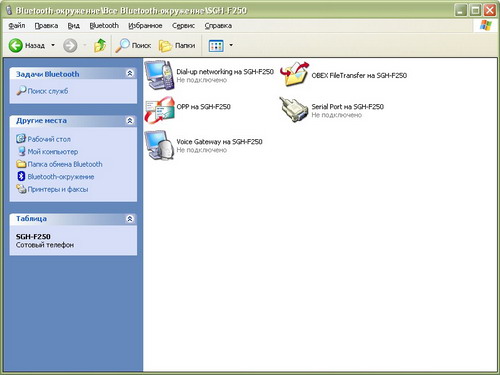Click the Serial Port на SGH-F250 label
The image size is (500, 375).
pos(347,107)
